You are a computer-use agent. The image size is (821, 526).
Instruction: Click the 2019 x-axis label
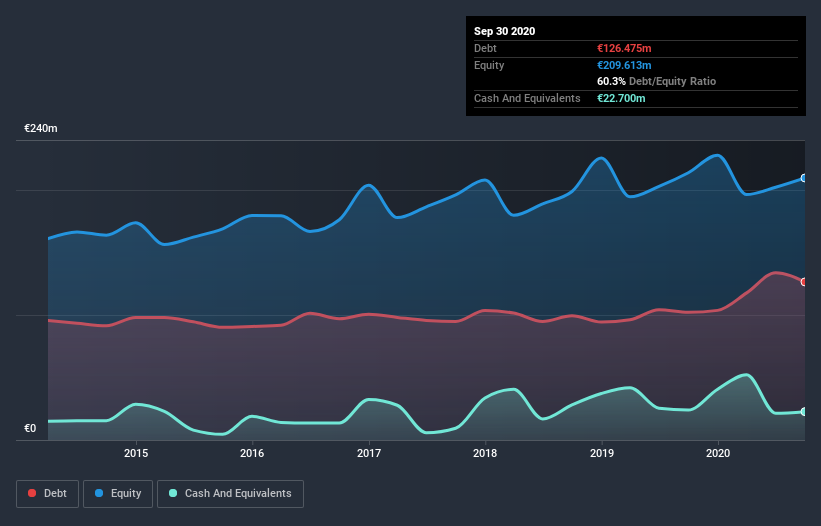(x=602, y=453)
